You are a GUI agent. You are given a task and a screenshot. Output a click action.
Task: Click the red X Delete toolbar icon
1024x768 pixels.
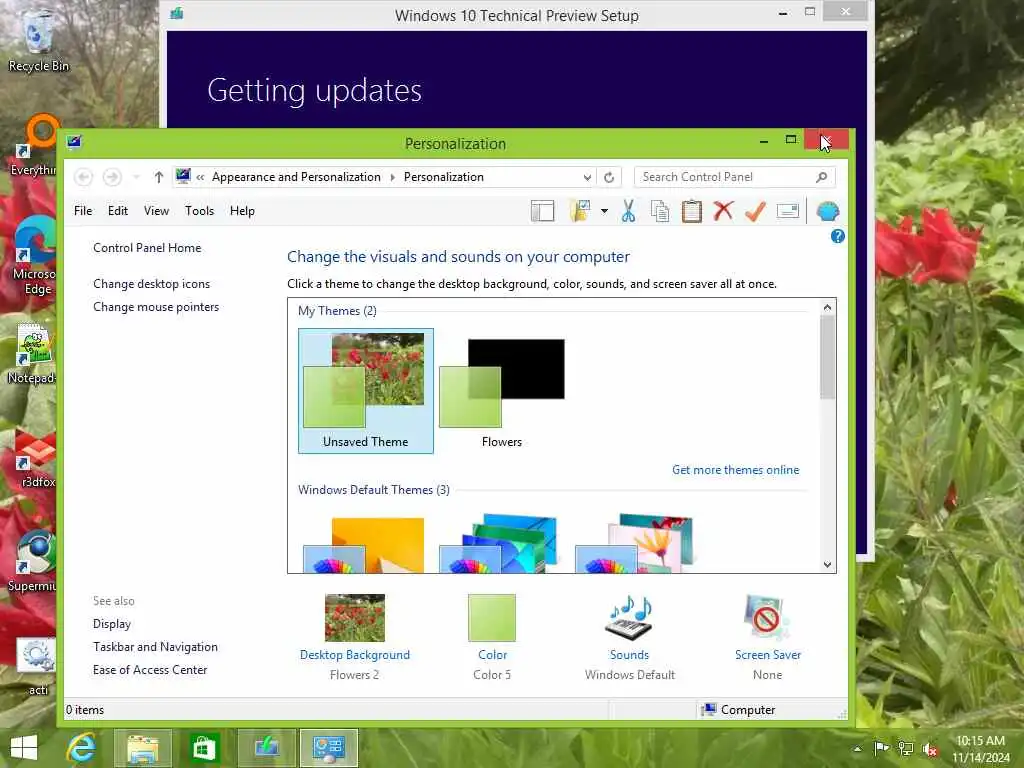pyautogui.click(x=723, y=211)
